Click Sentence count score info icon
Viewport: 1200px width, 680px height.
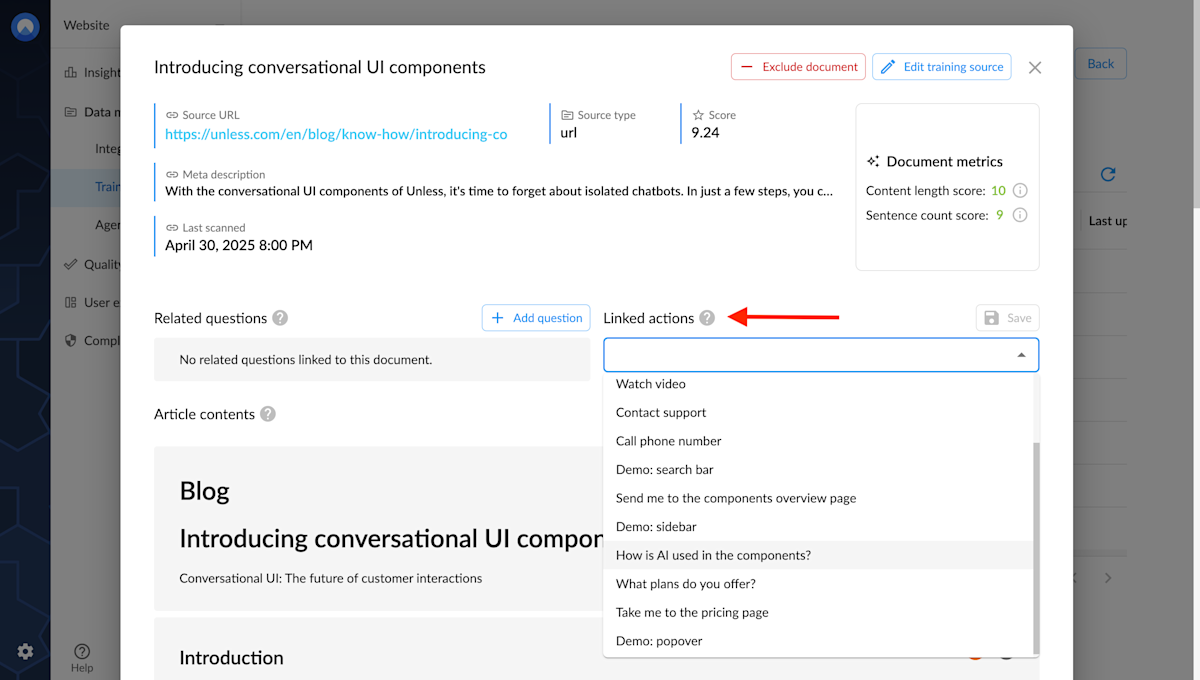point(1020,215)
